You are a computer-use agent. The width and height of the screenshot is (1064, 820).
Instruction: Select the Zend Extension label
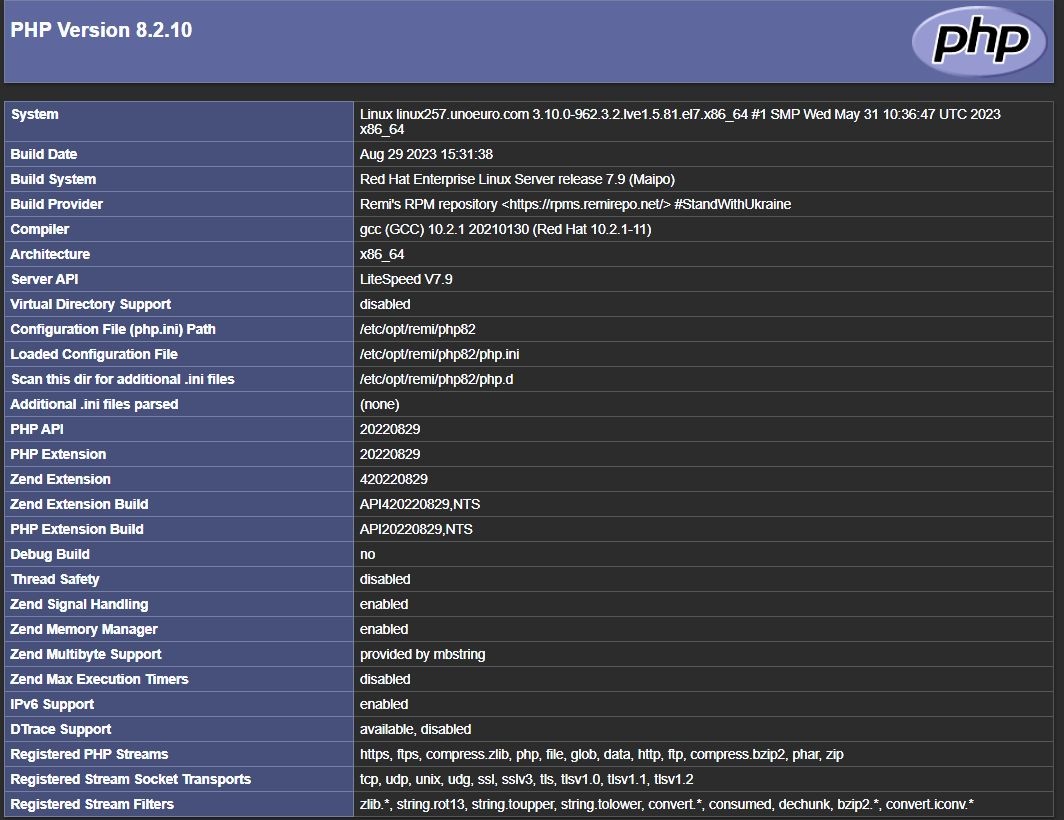pos(60,479)
